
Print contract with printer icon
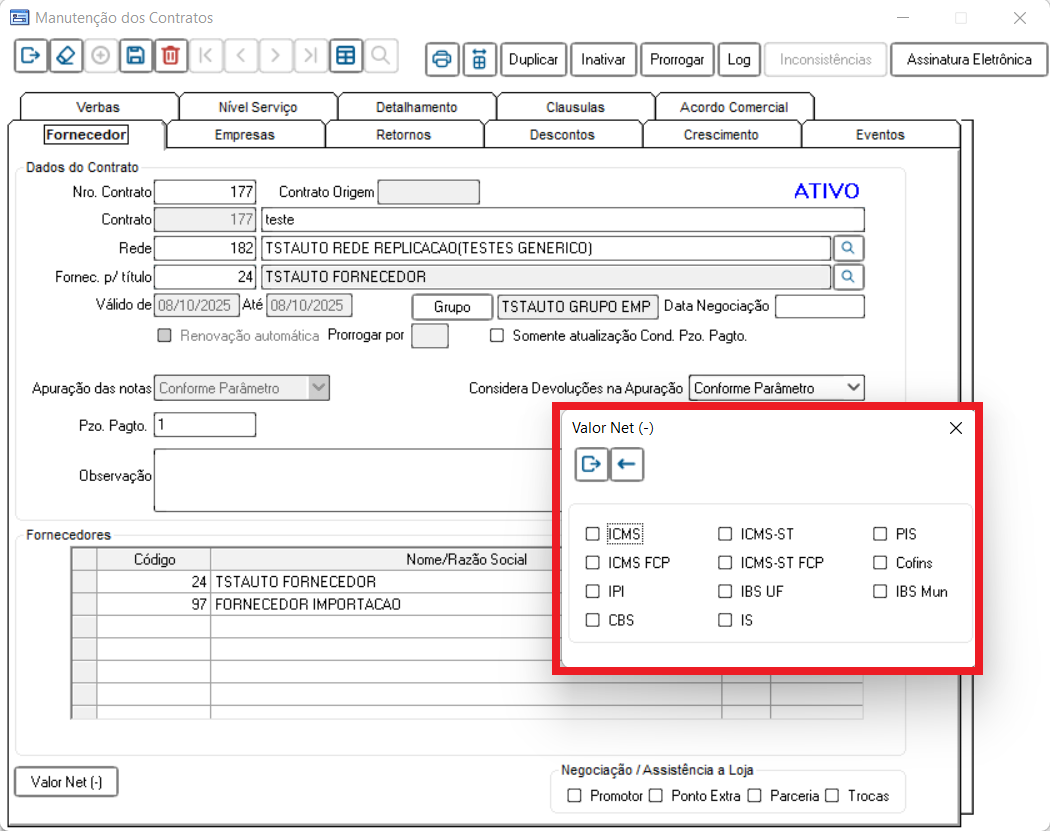point(442,60)
